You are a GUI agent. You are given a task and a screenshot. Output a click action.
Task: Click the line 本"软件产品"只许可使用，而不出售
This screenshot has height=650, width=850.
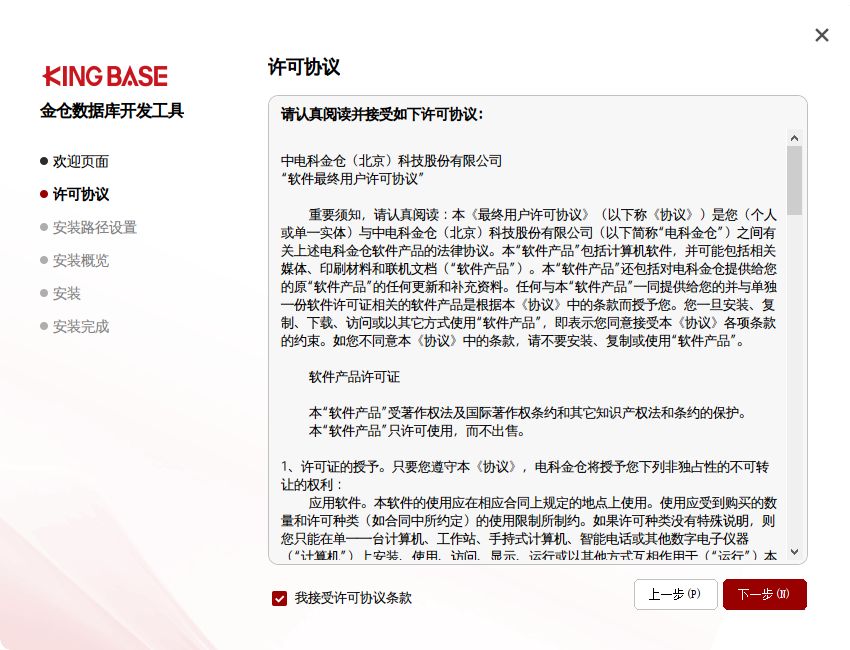pyautogui.click(x=416, y=431)
